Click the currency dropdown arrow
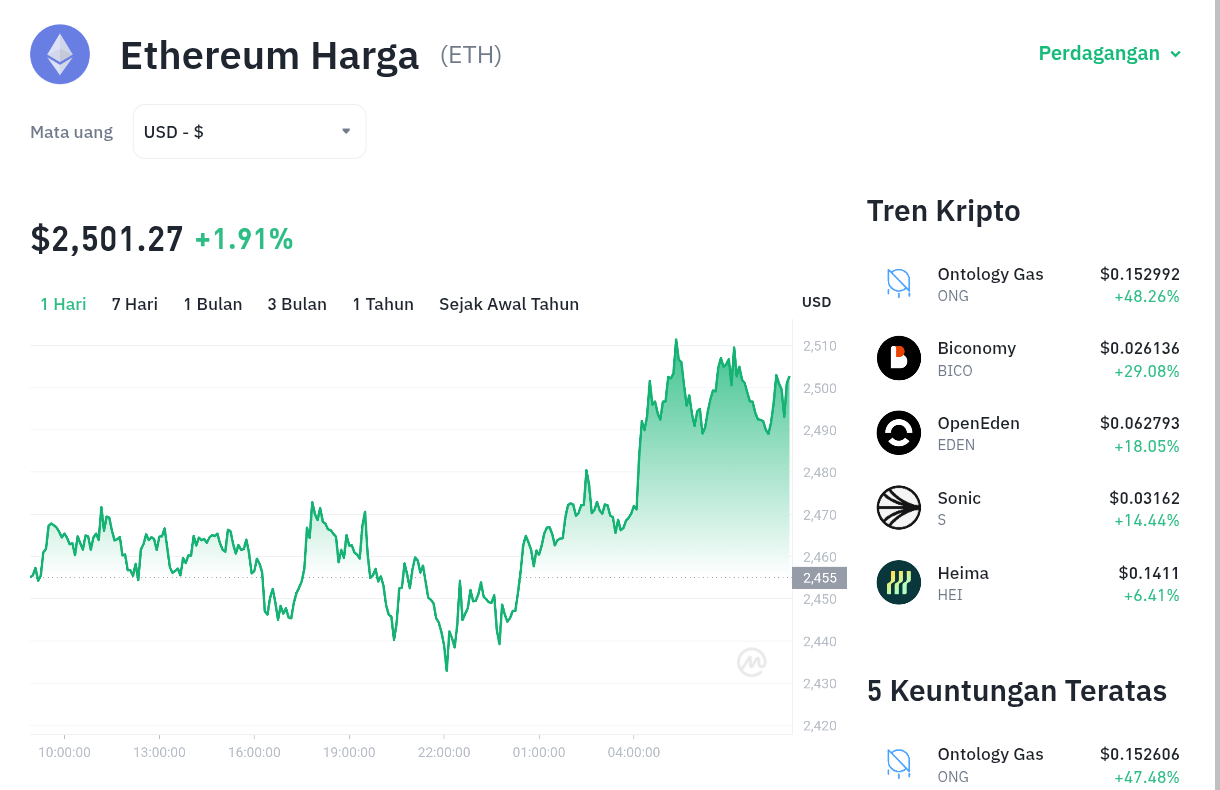This screenshot has height=790, width=1220. (346, 131)
